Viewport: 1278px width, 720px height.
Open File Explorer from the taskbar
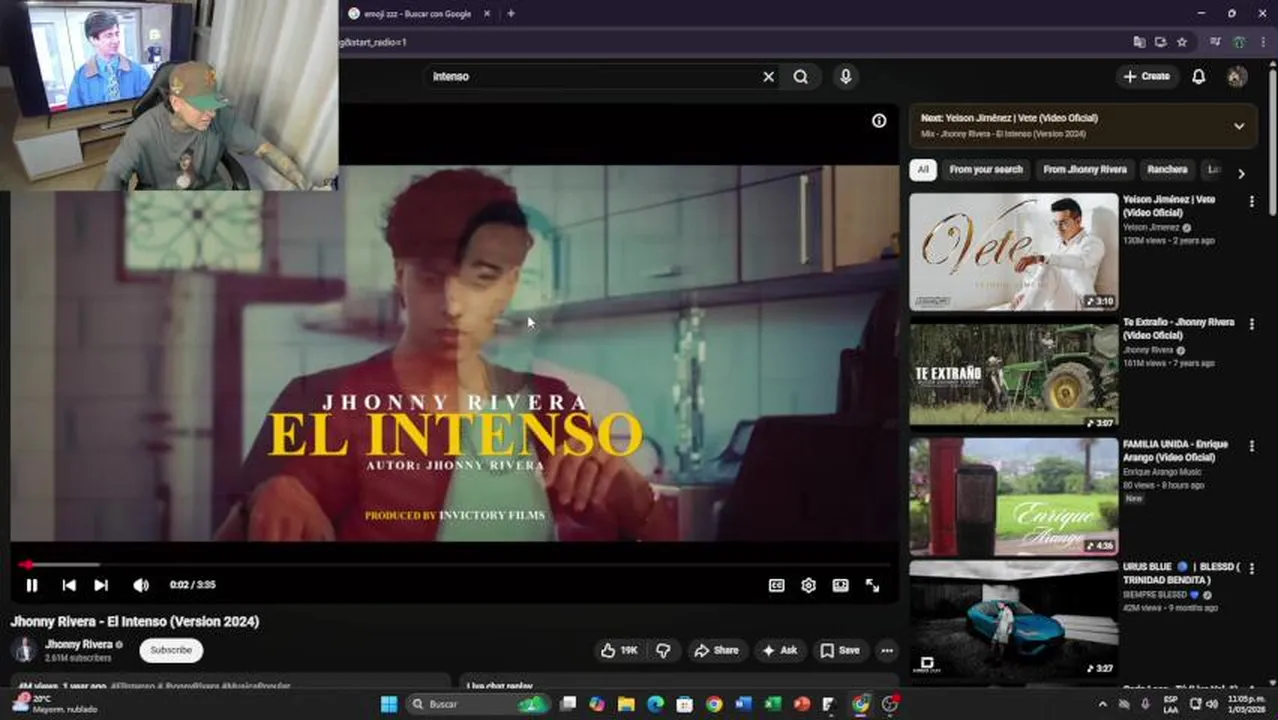click(x=626, y=704)
